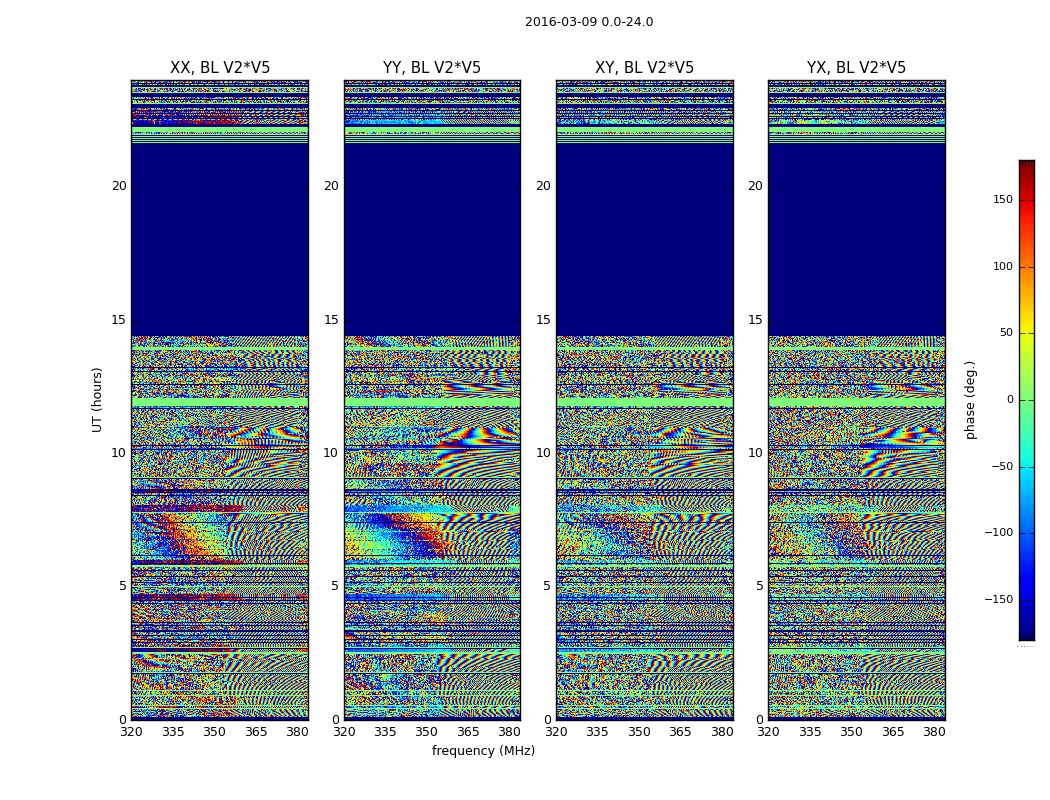Select the 'XX, BL V2*V5' panel title
Viewport: 1050px width, 800px height.
[x=219, y=68]
